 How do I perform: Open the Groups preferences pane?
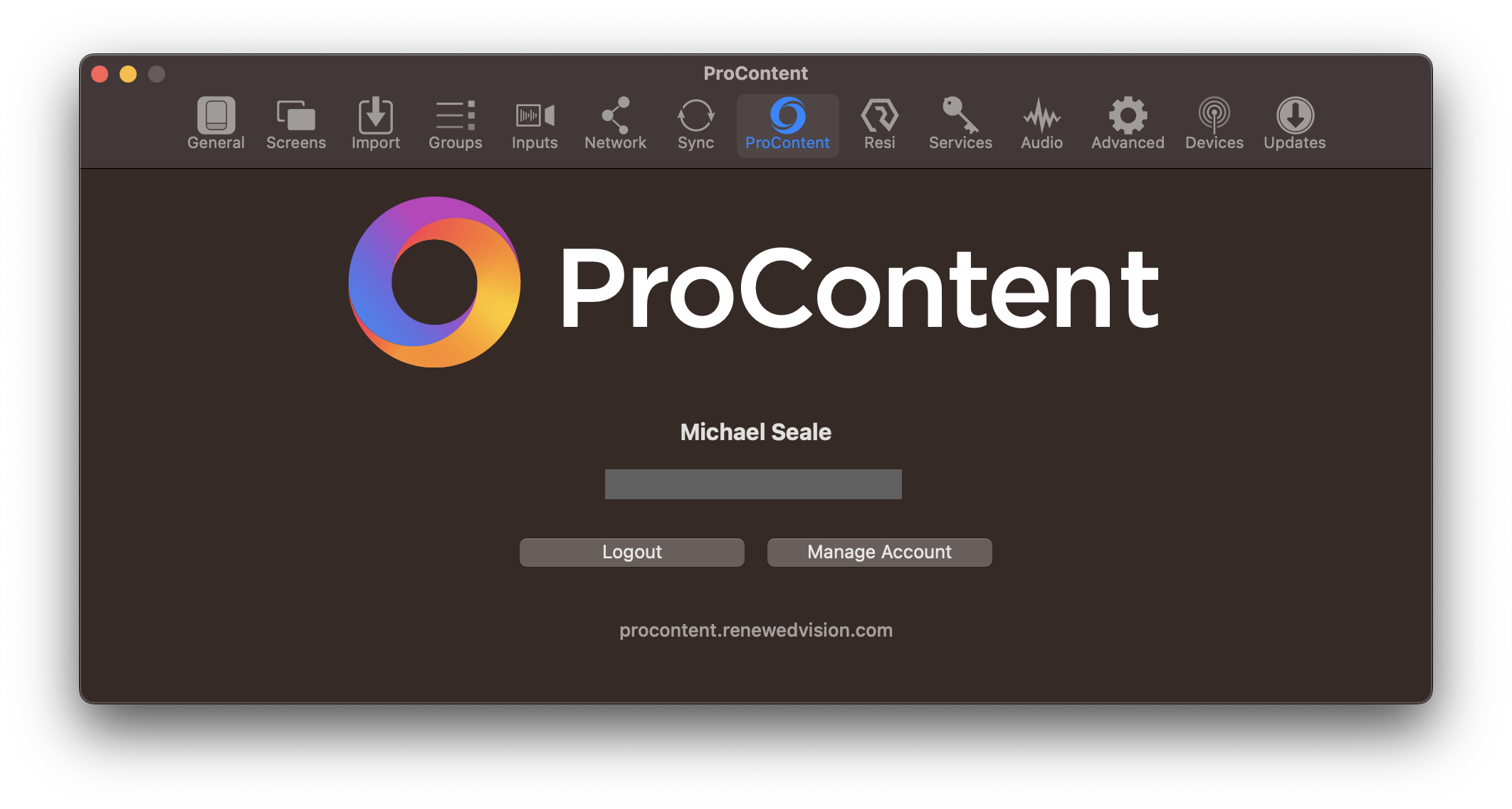pos(455,125)
